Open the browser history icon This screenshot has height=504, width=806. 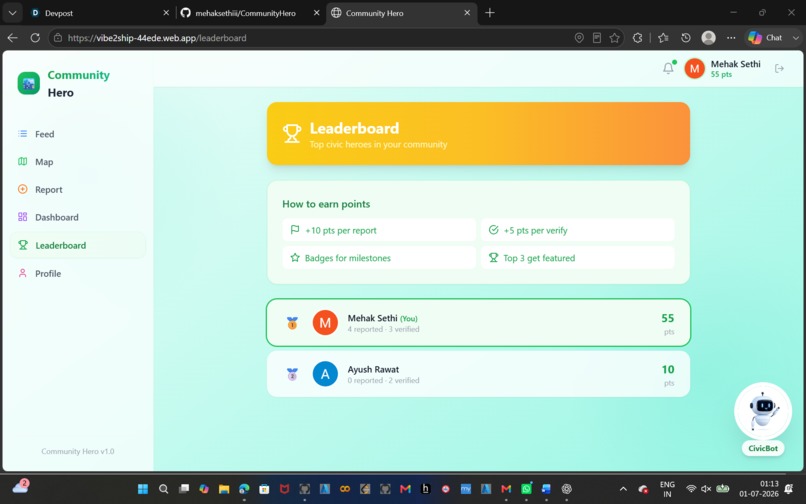(686, 38)
